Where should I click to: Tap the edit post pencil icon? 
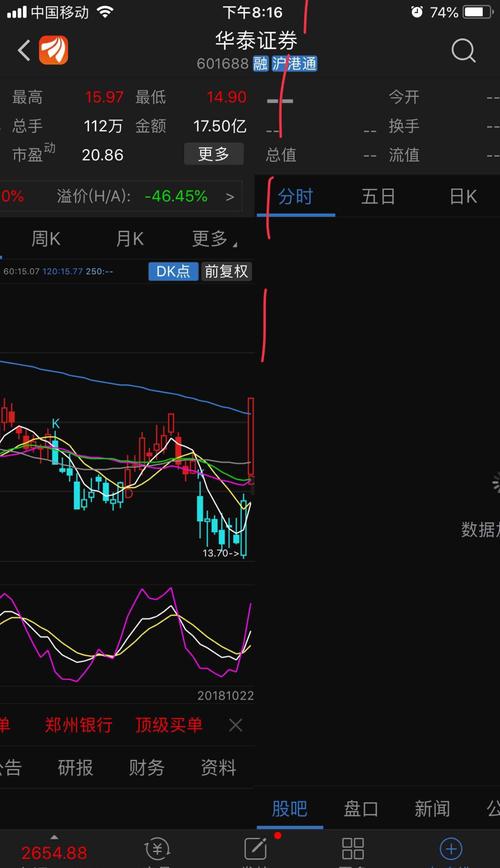click(x=255, y=848)
